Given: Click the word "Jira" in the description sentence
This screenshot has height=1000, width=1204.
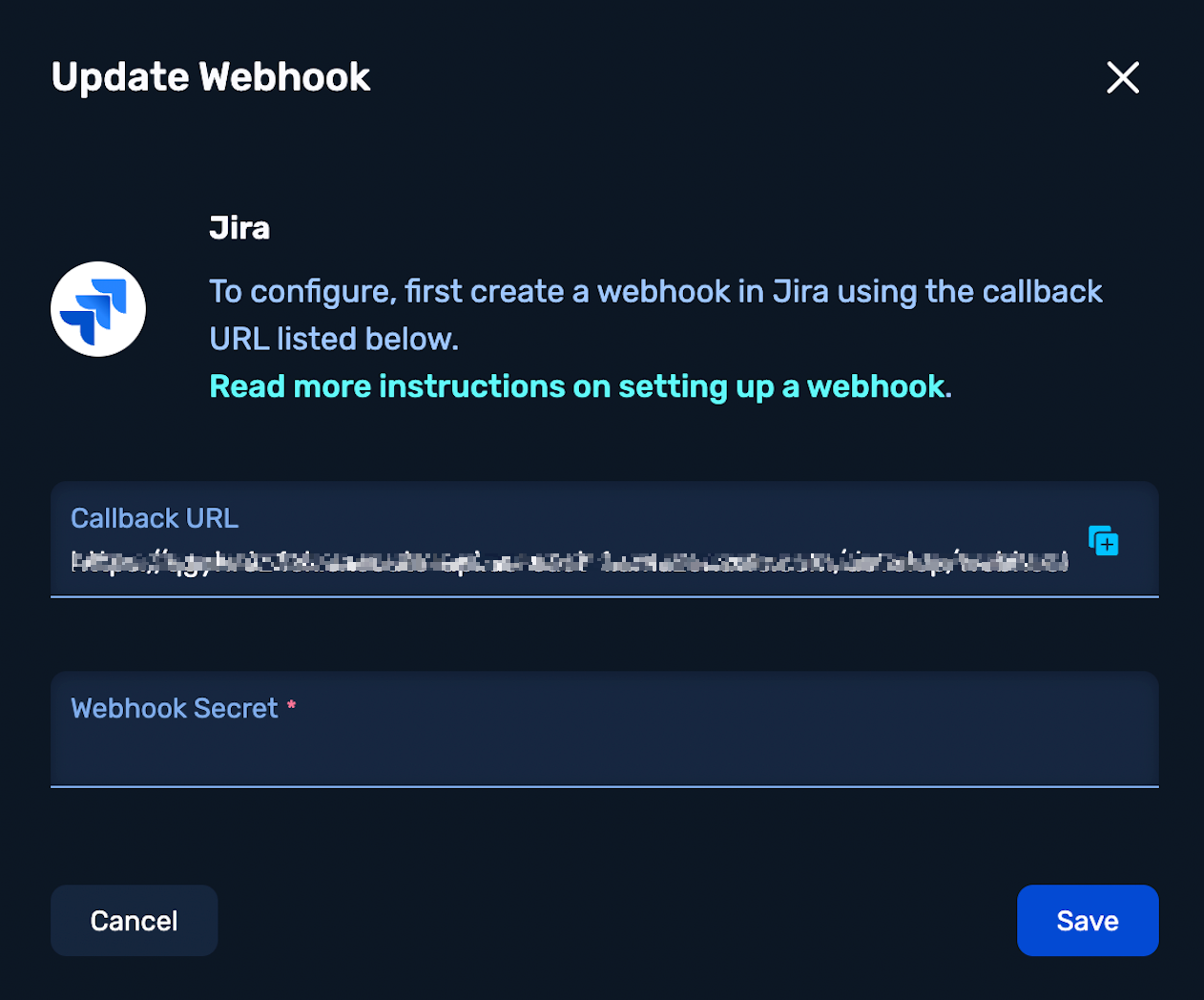Looking at the screenshot, I should pyautogui.click(x=800, y=292).
